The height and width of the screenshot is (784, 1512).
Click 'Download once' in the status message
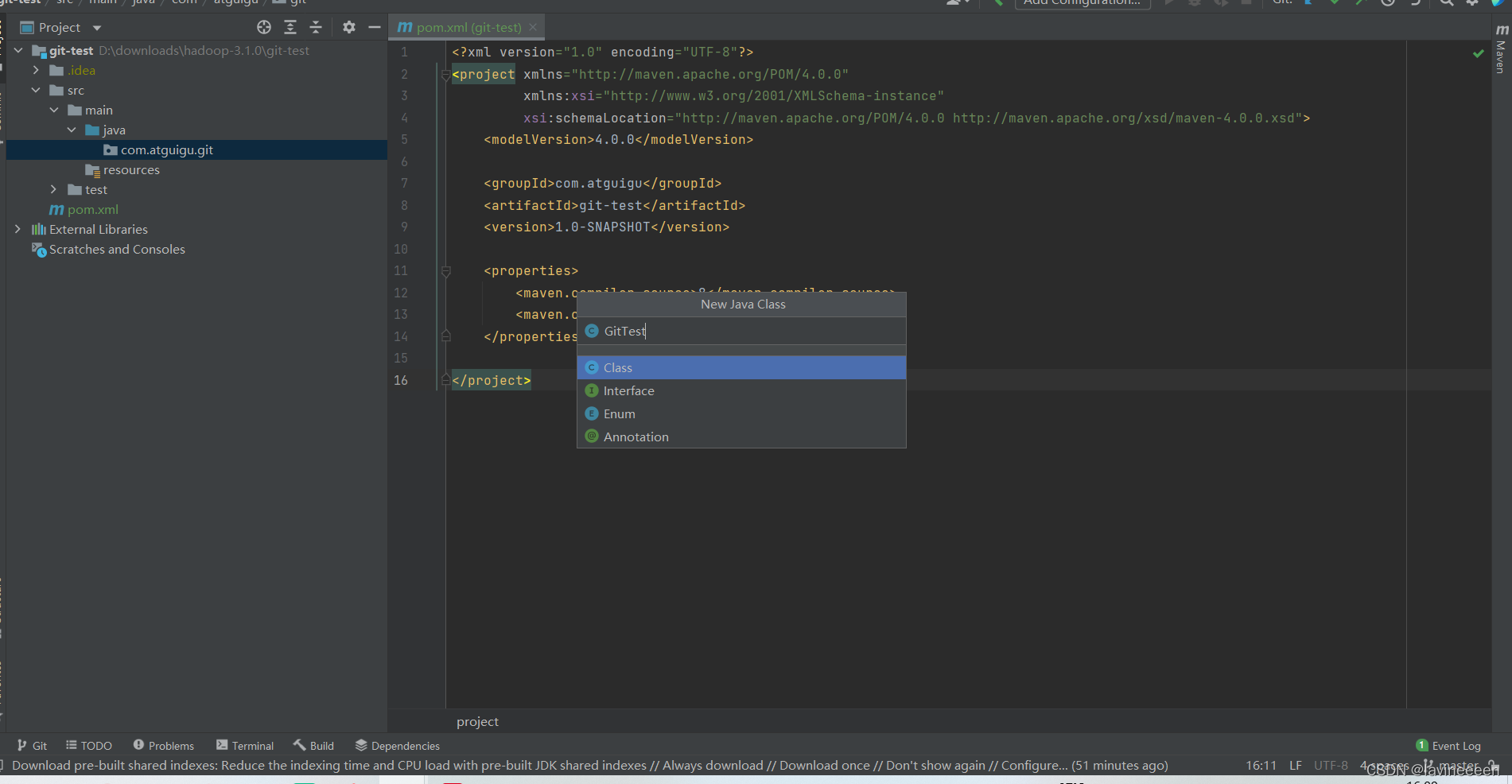point(825,765)
